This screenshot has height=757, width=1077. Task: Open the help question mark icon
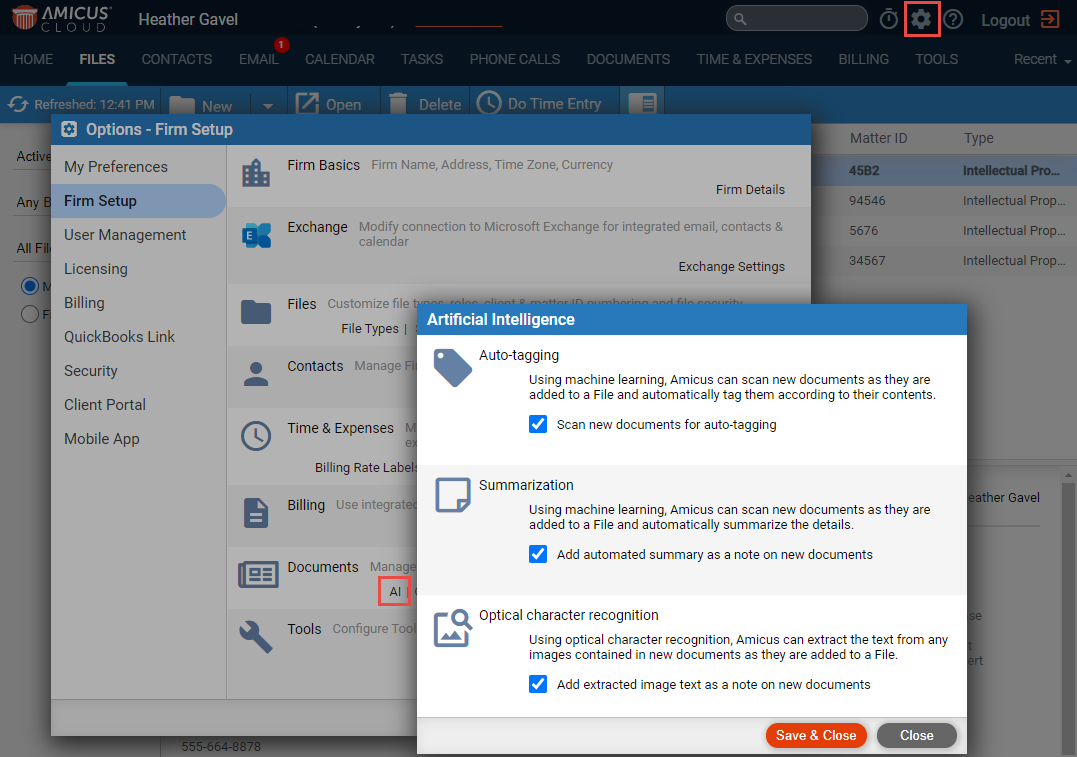tap(953, 19)
